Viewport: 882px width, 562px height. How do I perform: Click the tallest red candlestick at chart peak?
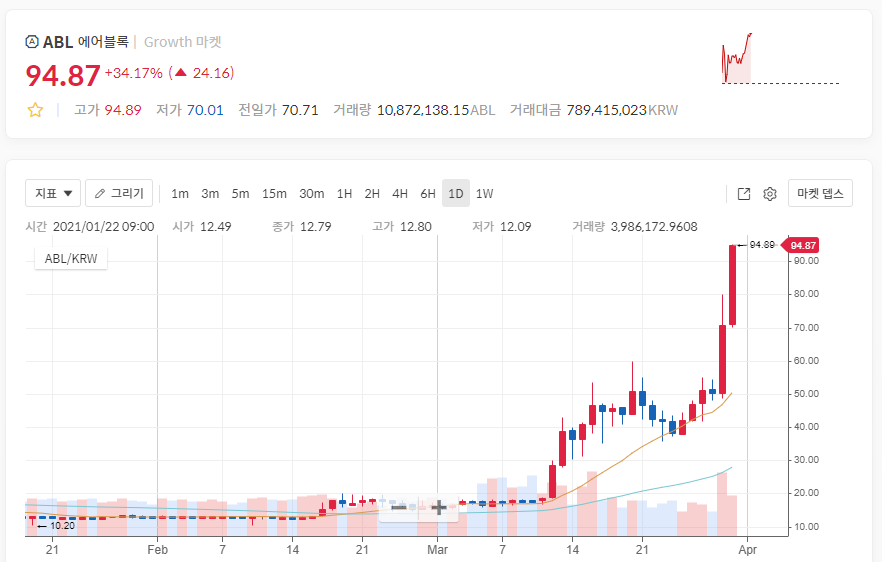point(732,285)
